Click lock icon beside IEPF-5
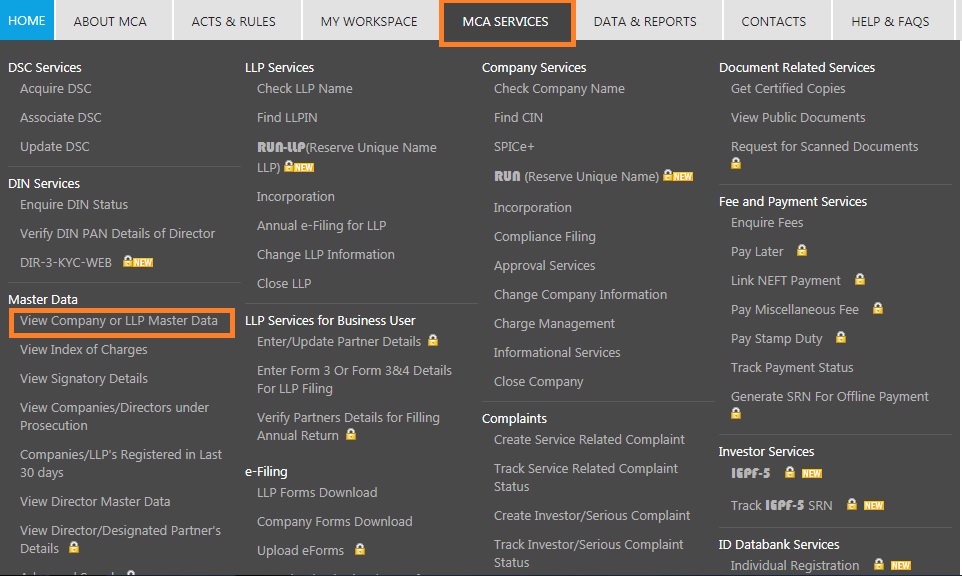This screenshot has width=962, height=576. click(790, 472)
